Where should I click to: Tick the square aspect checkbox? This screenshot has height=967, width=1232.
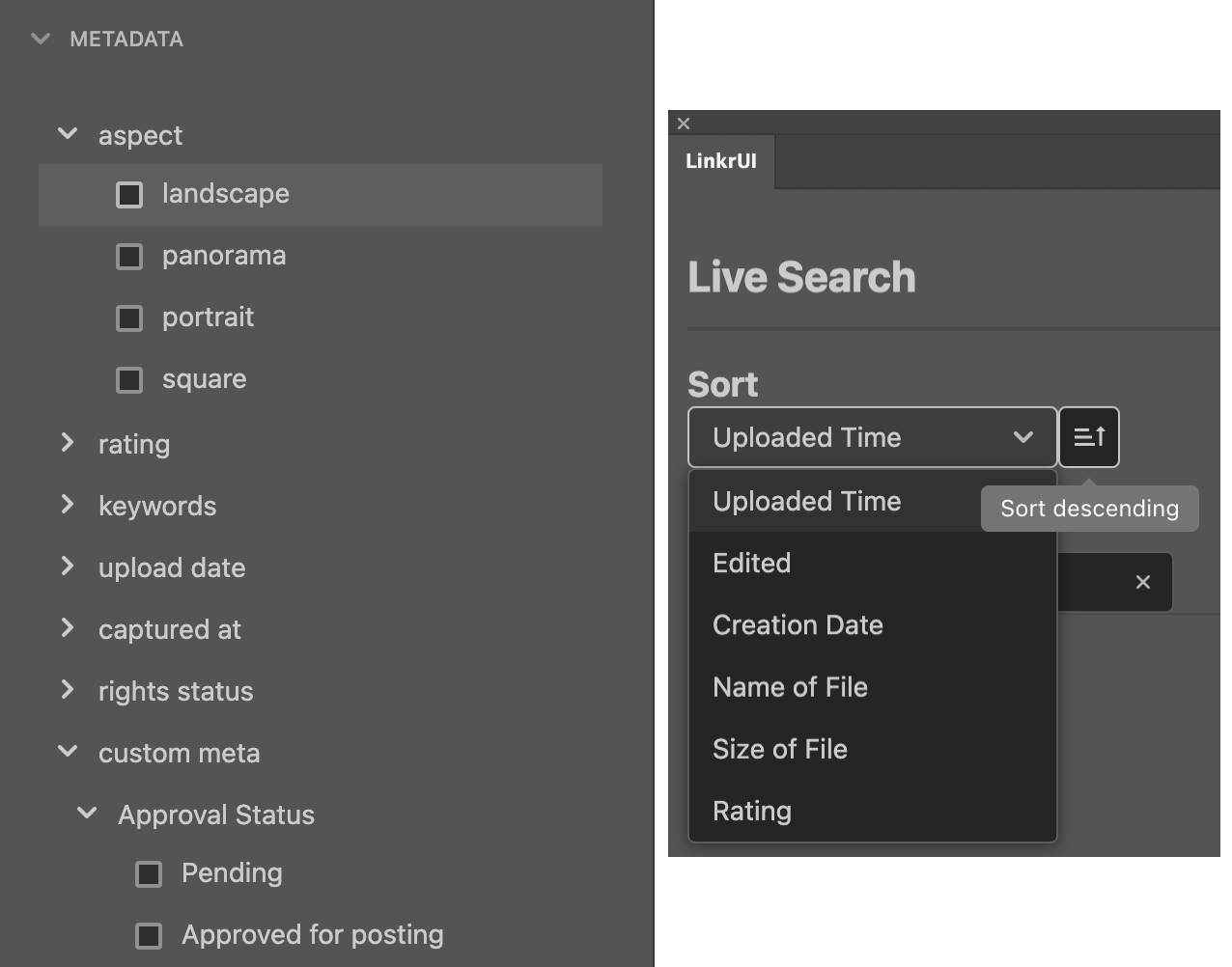tap(129, 379)
